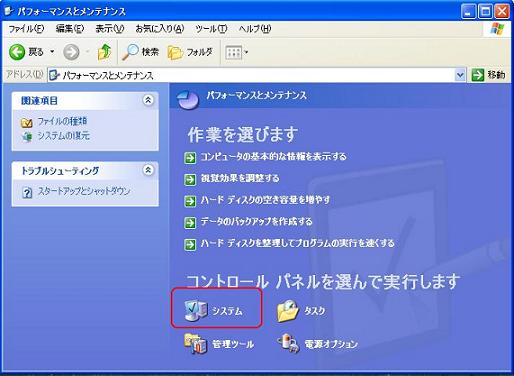This screenshot has width=514, height=376.
Task: Click the ファイルの種類 folder icon
Action: (x=27, y=123)
